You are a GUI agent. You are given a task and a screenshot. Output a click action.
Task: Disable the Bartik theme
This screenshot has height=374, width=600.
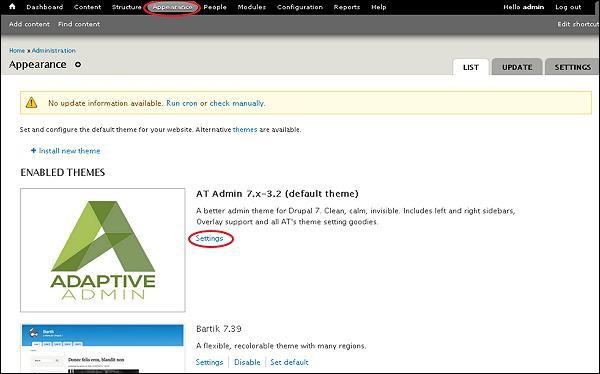click(247, 362)
